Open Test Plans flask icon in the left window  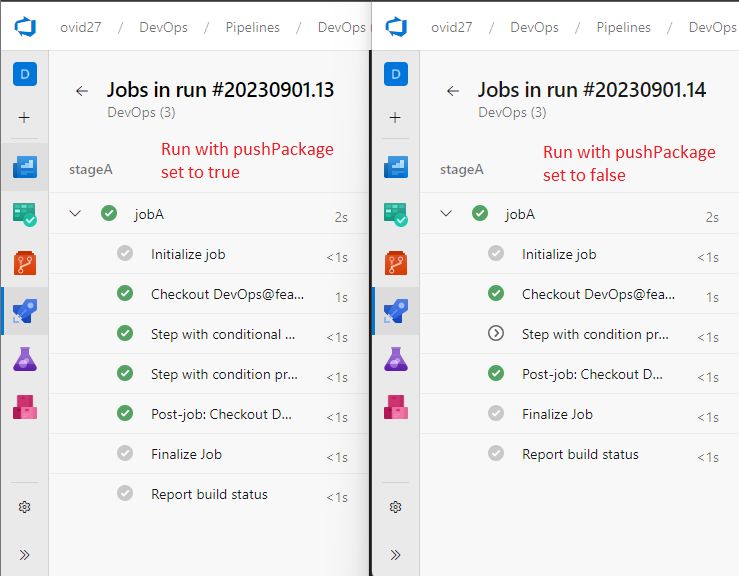pyautogui.click(x=25, y=359)
